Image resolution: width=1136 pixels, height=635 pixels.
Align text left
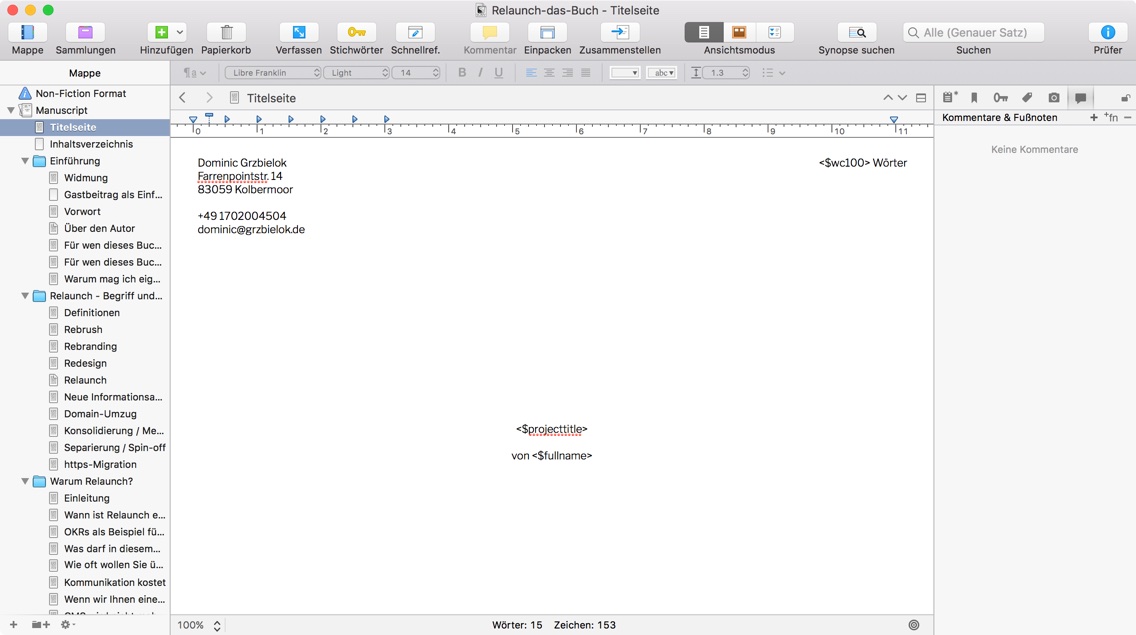click(x=531, y=72)
